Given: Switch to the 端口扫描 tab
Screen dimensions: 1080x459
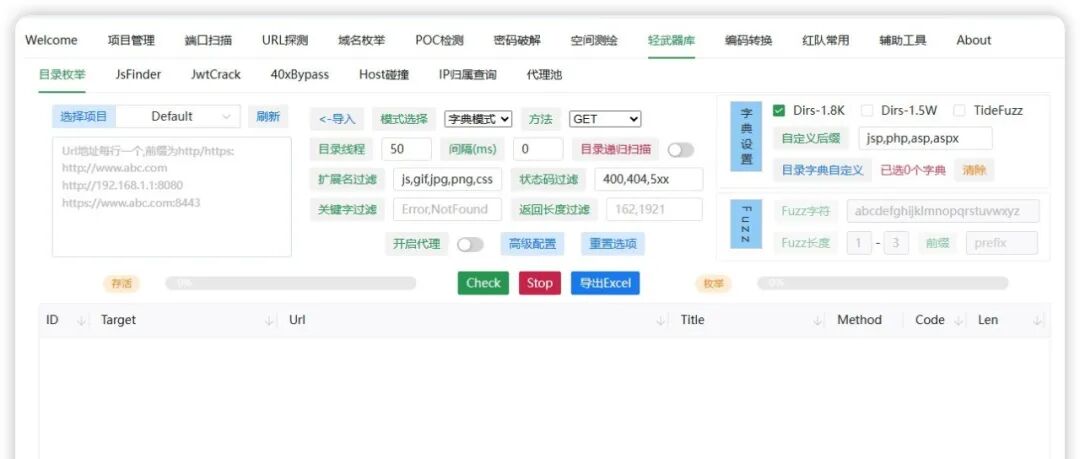Looking at the screenshot, I should 208,40.
